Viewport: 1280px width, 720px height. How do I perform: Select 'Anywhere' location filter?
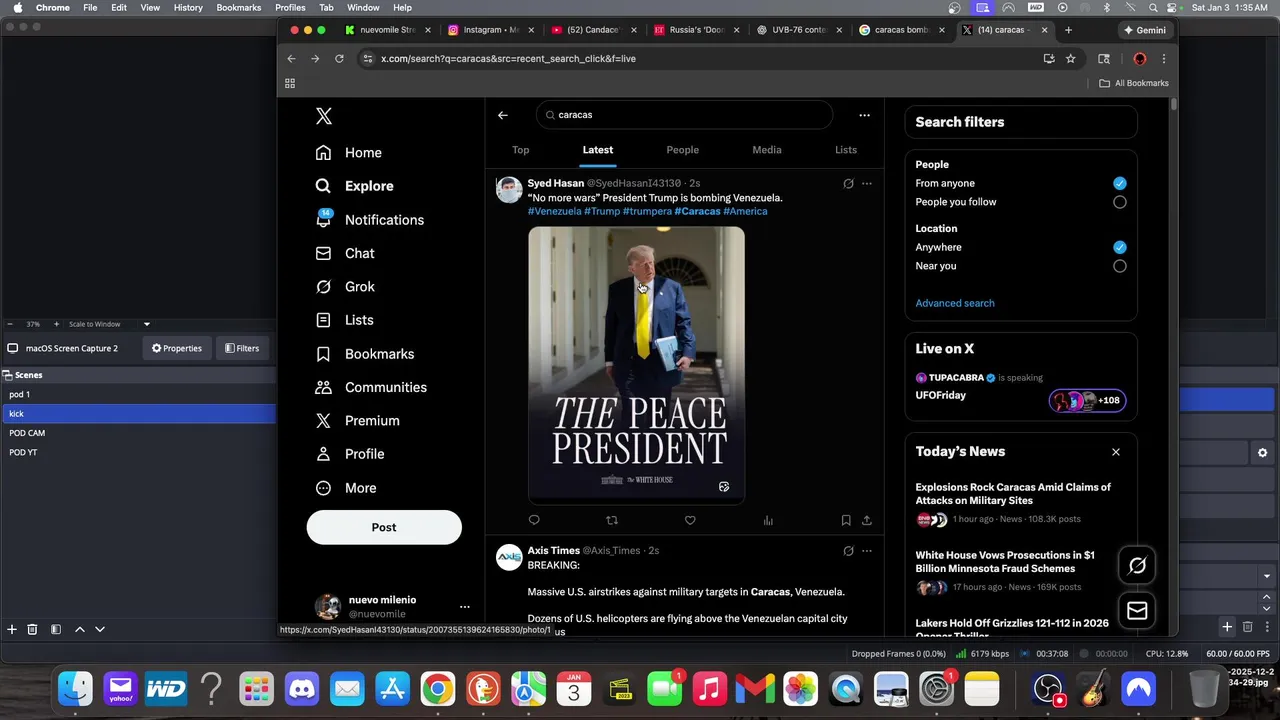click(x=1120, y=247)
